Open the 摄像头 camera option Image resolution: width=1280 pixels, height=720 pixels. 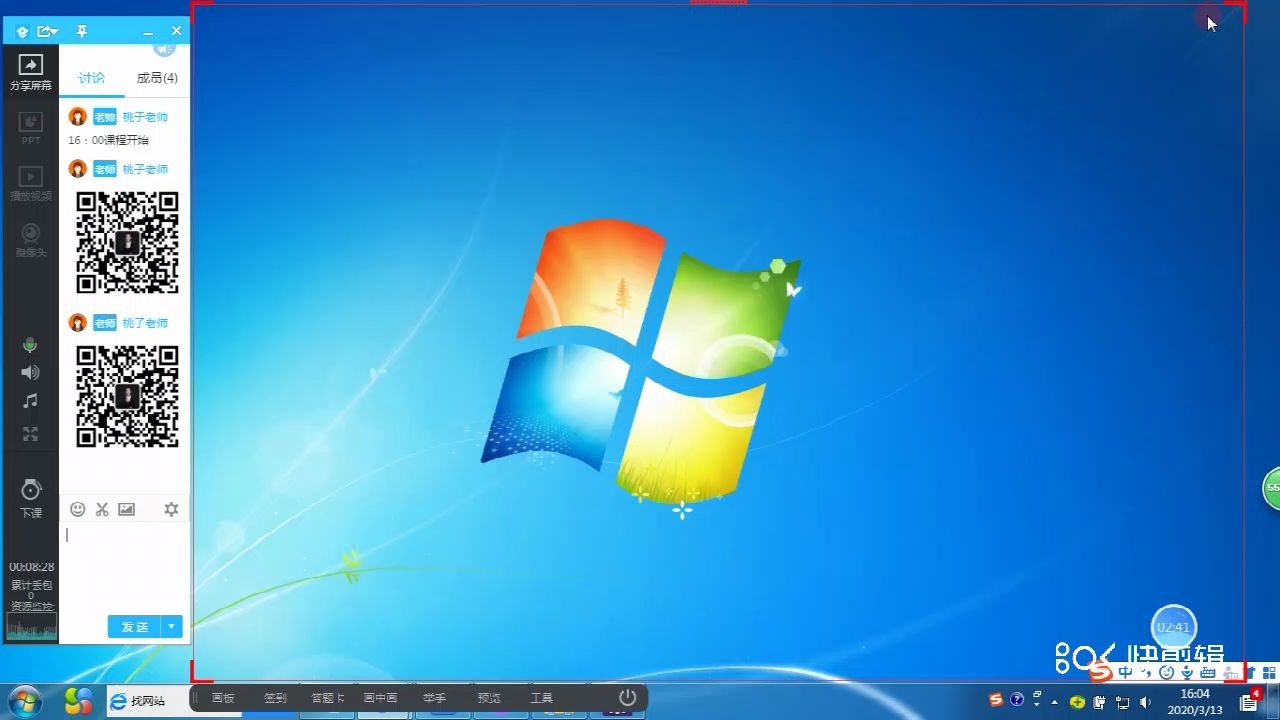[x=31, y=240]
